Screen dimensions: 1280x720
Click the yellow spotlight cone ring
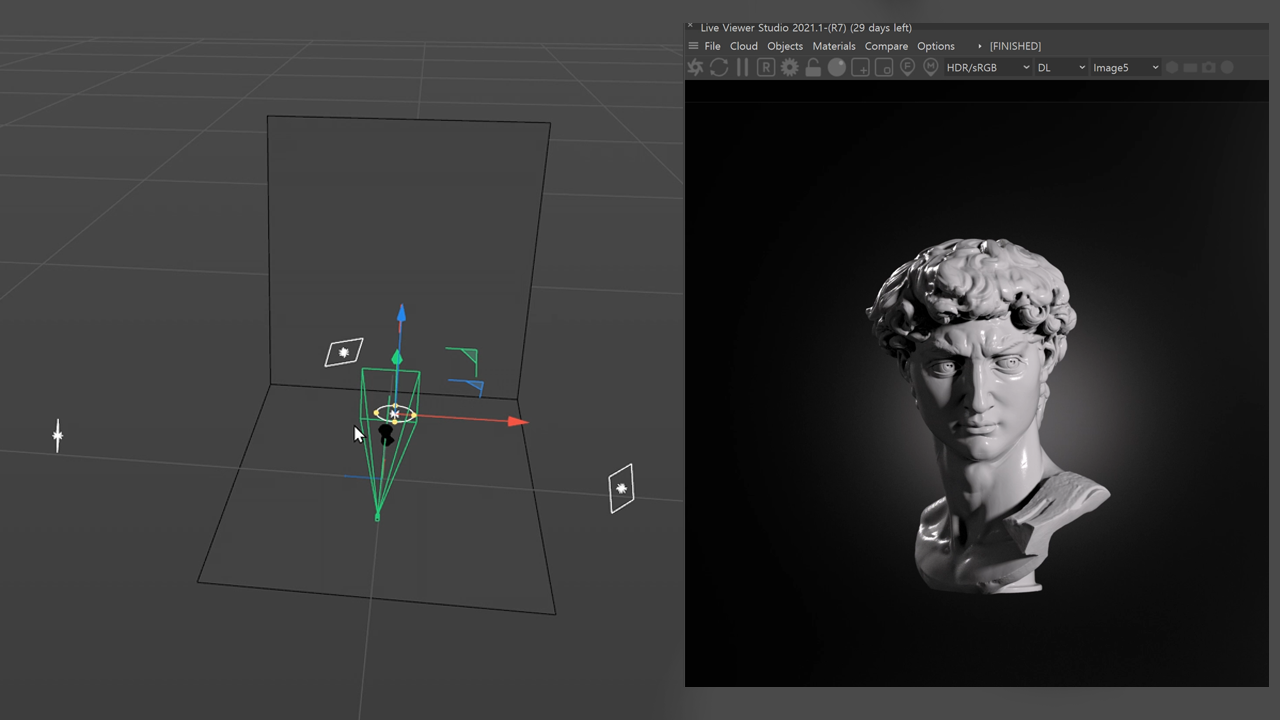[395, 413]
